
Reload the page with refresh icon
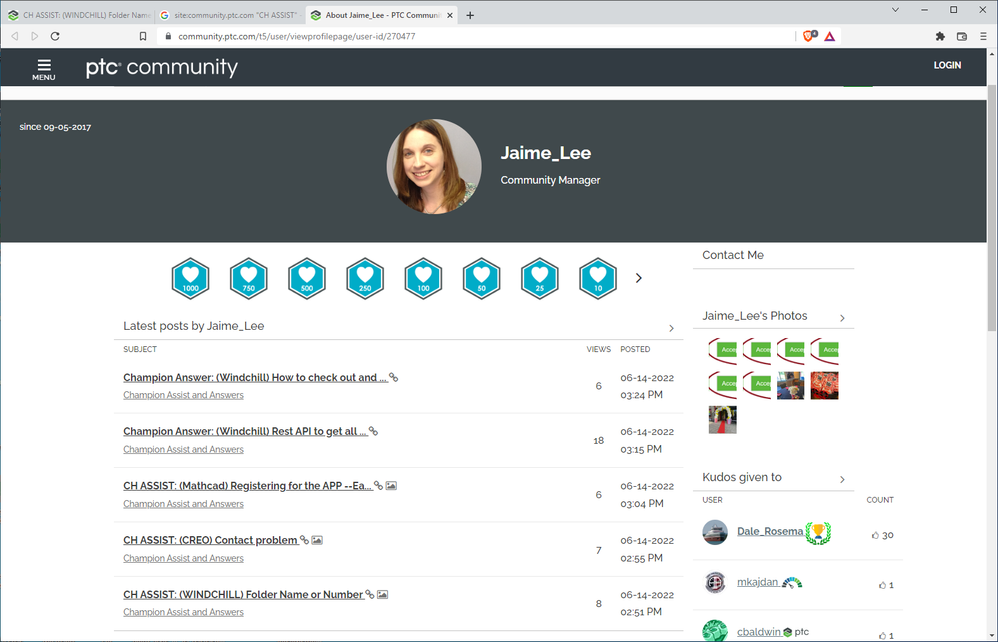[55, 36]
